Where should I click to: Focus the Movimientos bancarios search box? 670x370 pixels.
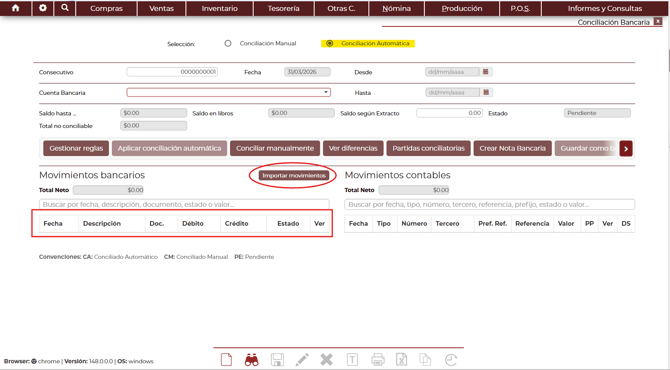coord(184,204)
